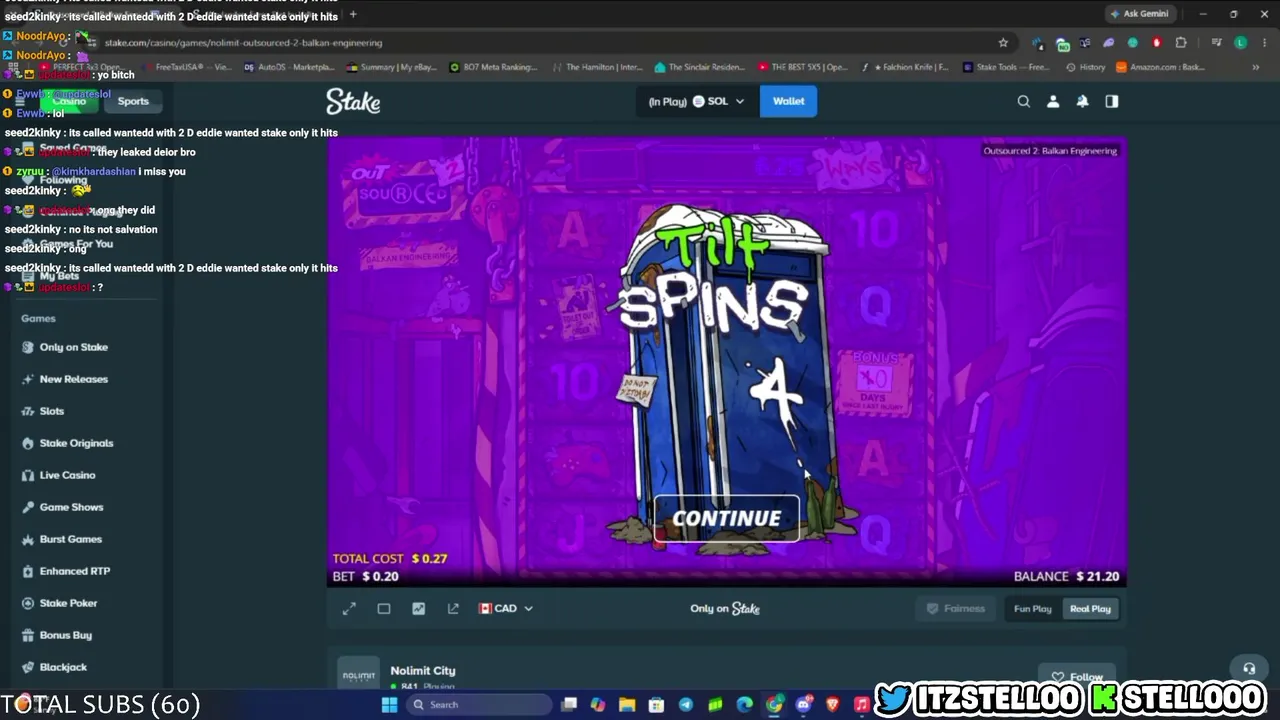Open Stake Originals category

(76, 443)
